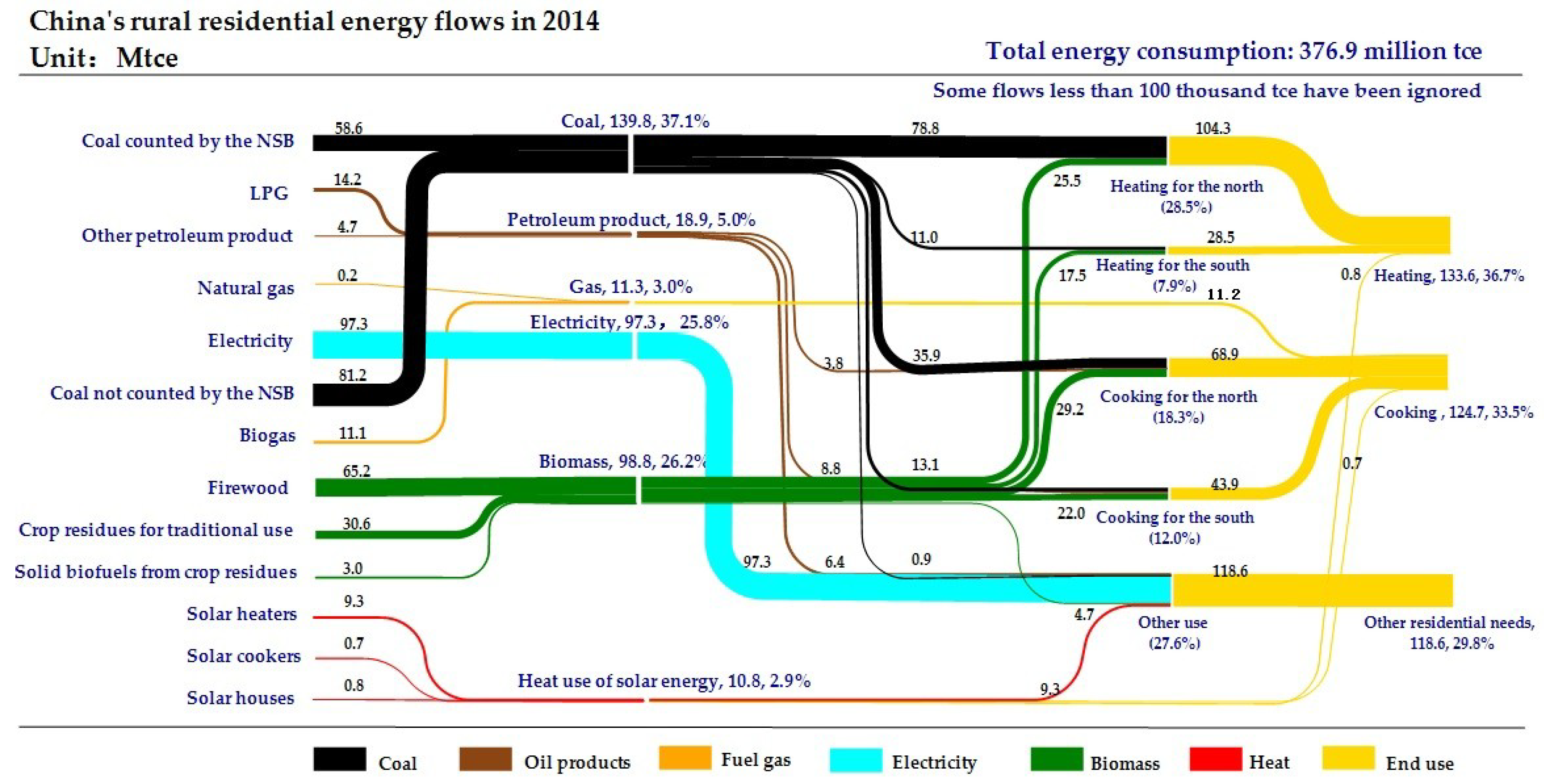The image size is (1544, 784).
Task: Click the chart title about China's rural energy
Action: [x=314, y=22]
